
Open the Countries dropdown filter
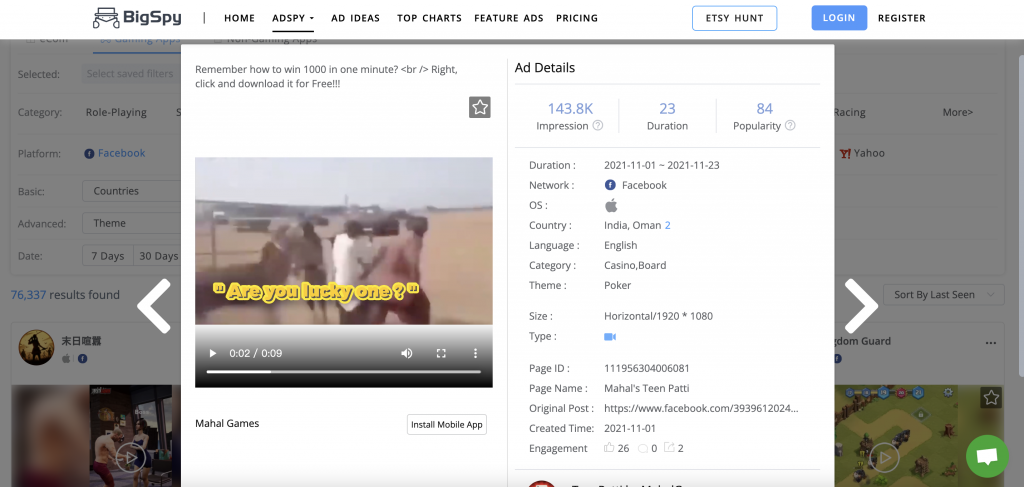(131, 191)
